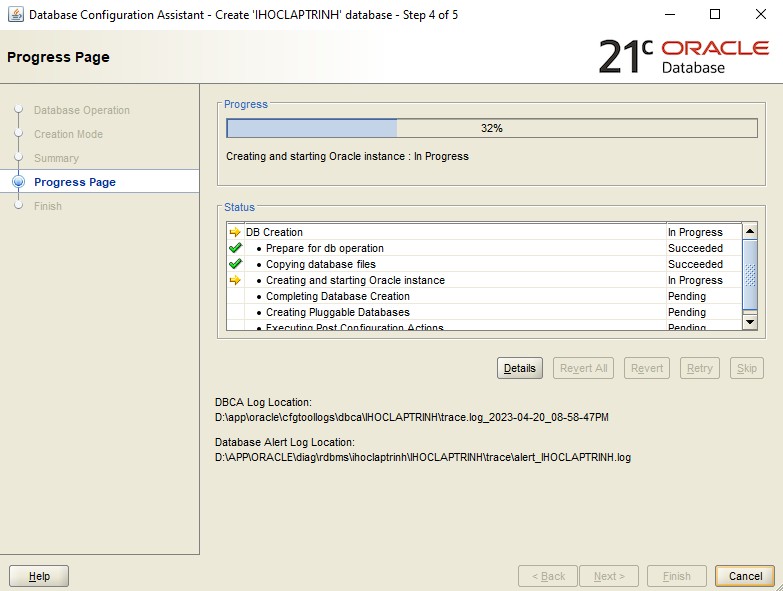Click the status list scroll up arrow

pos(750,231)
